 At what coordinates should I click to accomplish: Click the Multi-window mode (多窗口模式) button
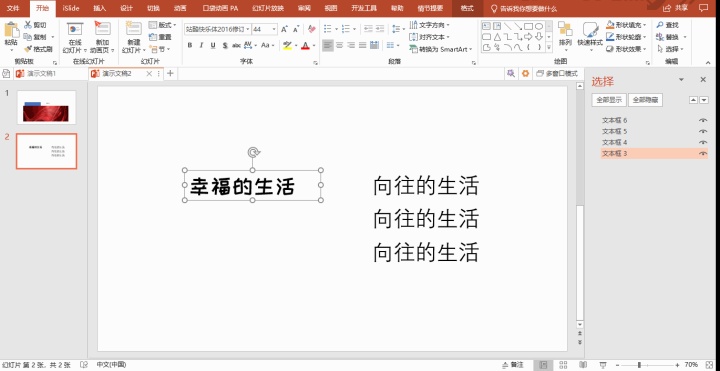point(557,73)
